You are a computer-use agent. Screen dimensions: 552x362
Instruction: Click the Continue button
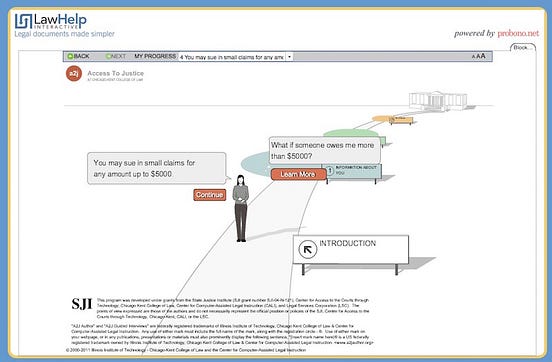pyautogui.click(x=209, y=195)
